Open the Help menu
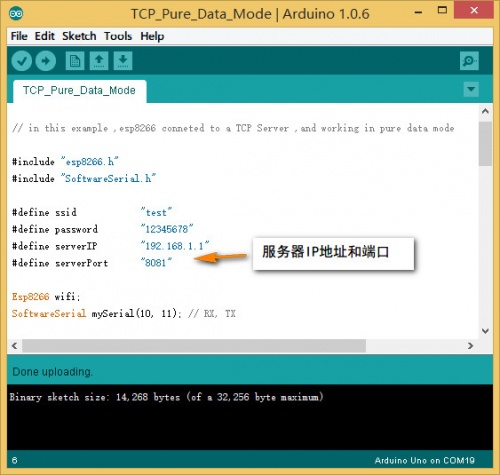The height and width of the screenshot is (475, 500). [x=152, y=36]
